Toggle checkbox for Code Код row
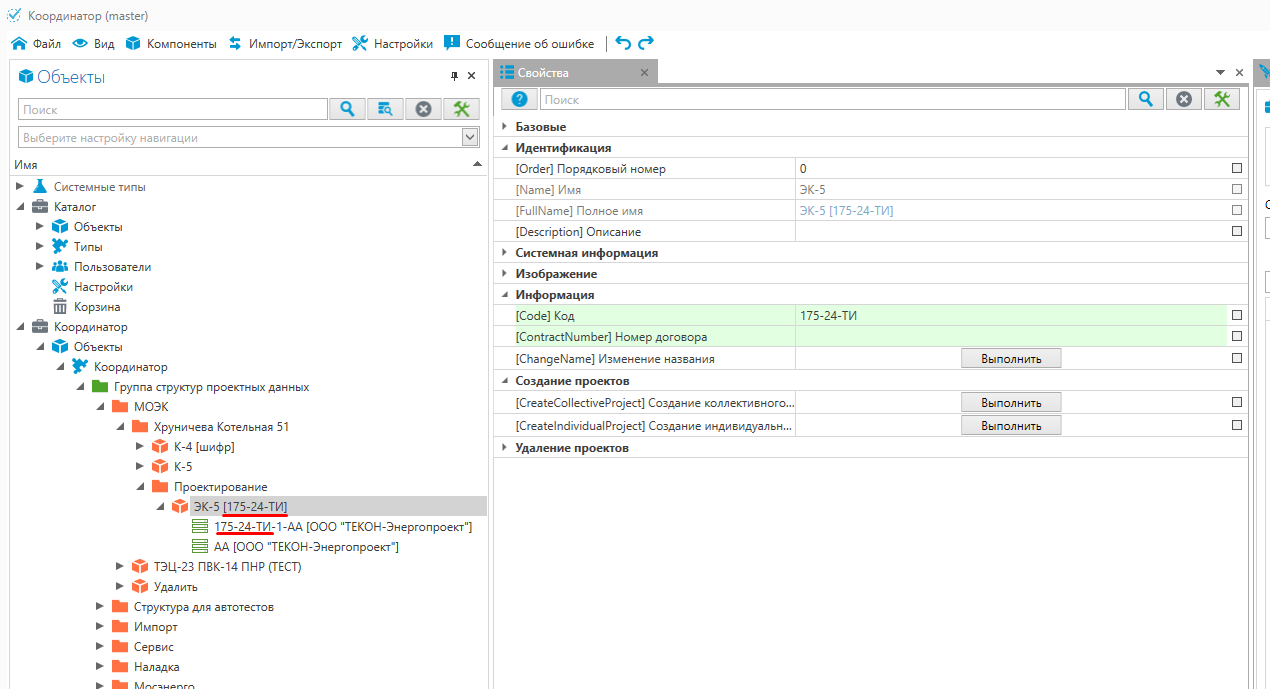Image resolution: width=1270 pixels, height=689 pixels. click(1237, 316)
